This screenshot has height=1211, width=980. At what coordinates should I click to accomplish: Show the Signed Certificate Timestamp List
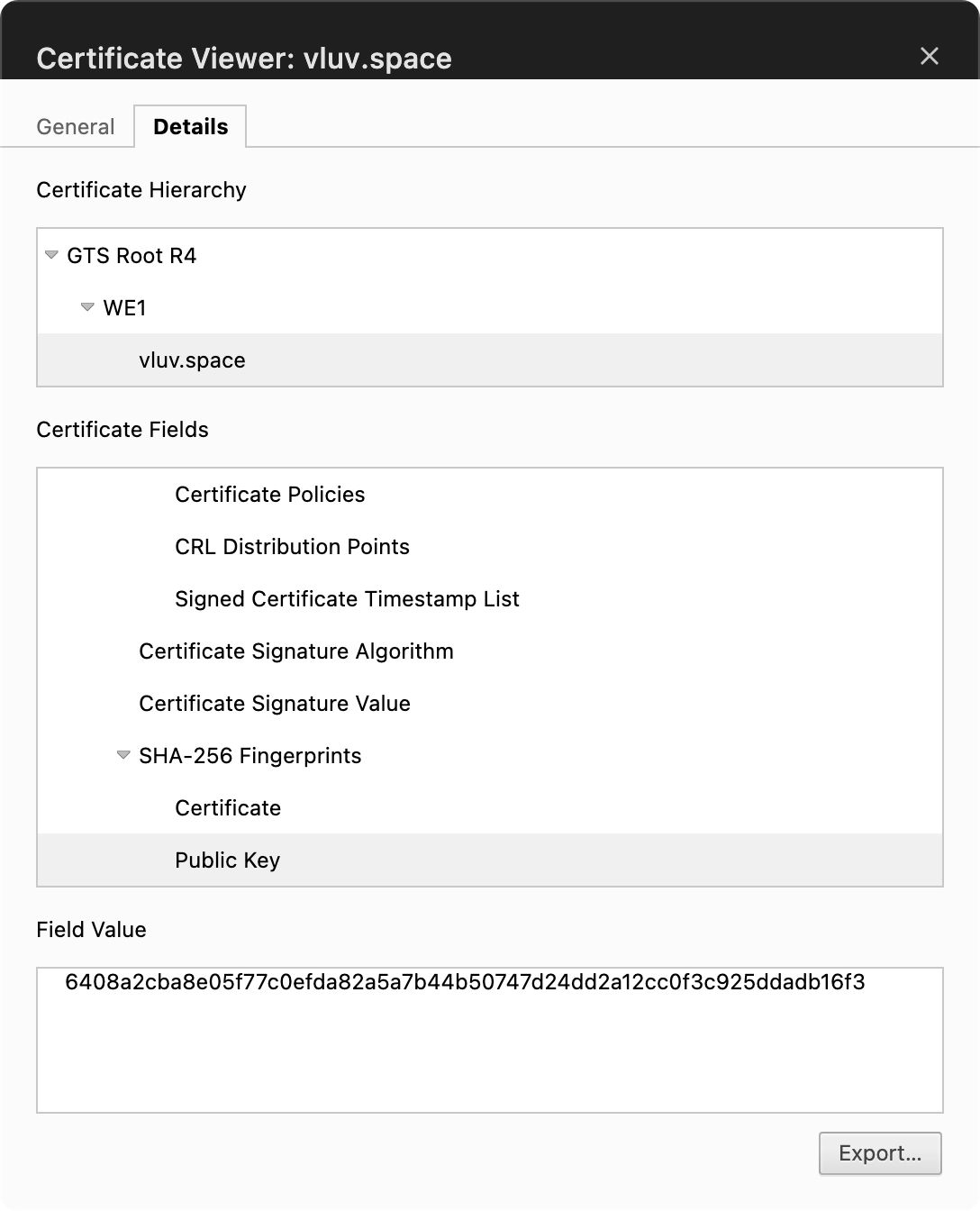tap(347, 599)
